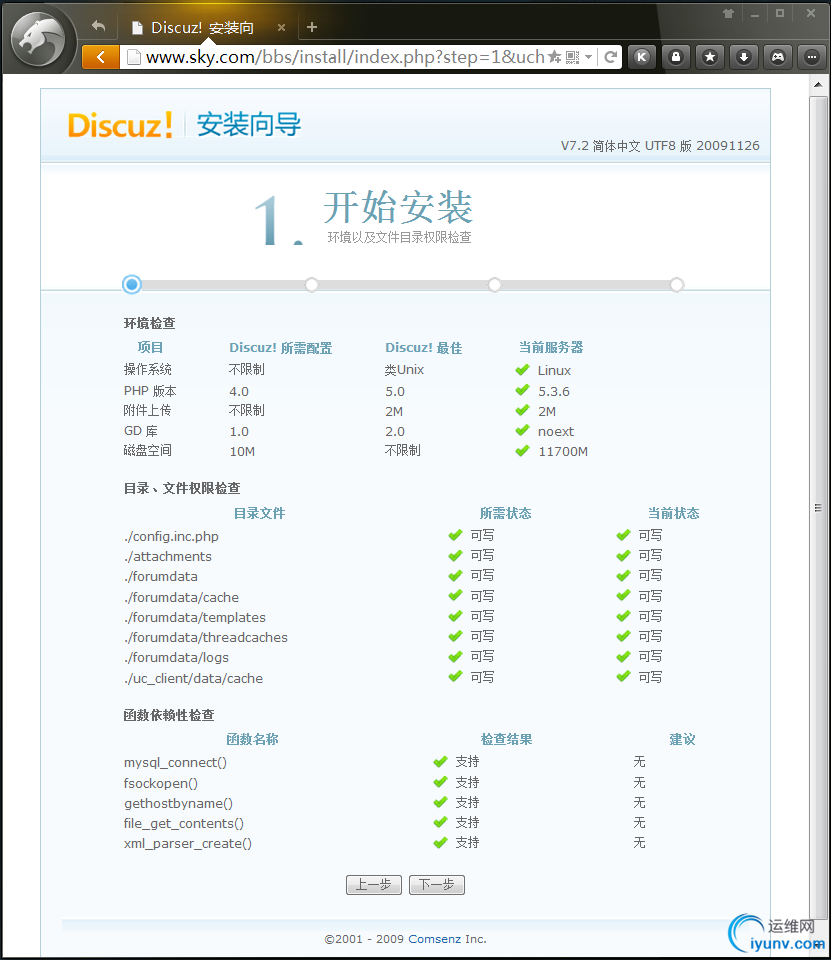
Task: Bookmark page via star icon in address bar
Action: 554,58
